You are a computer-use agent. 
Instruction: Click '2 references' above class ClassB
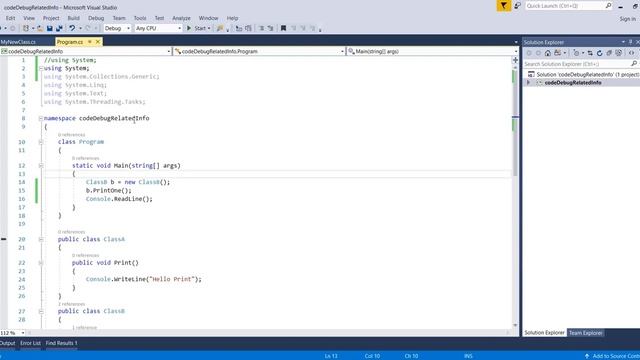(x=71, y=304)
